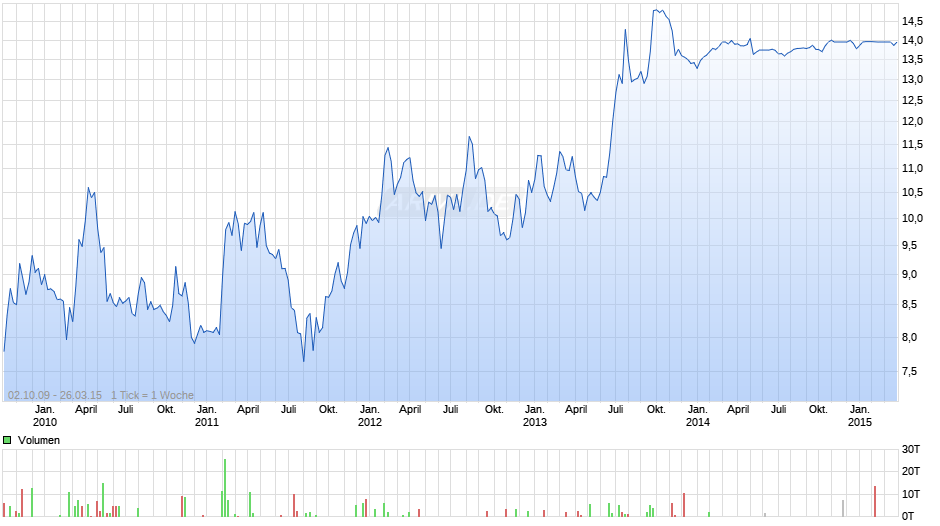Click the 14,5 price axis label

click(x=912, y=22)
